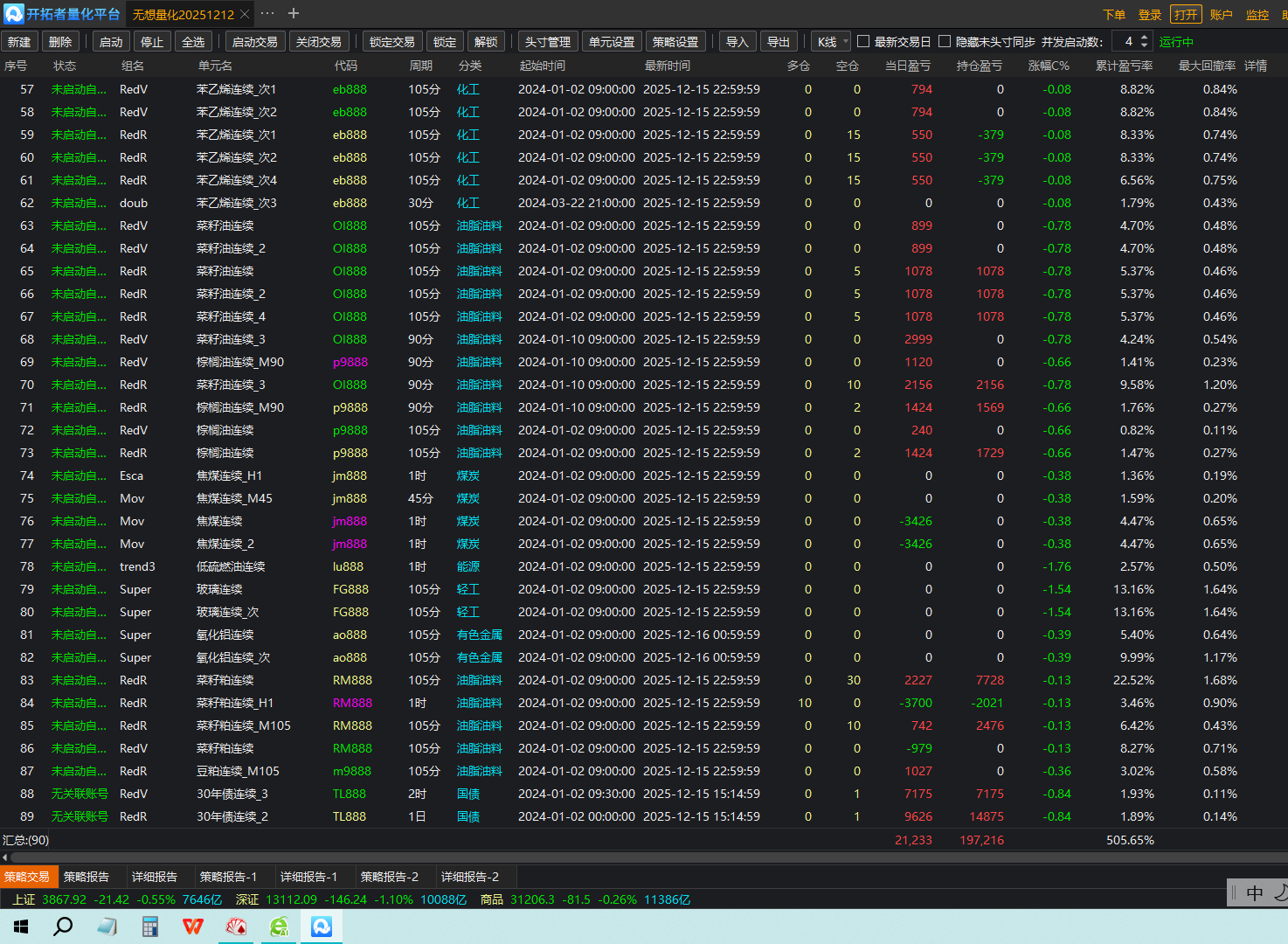Close the 无想量化20251212 tab
The image size is (1288, 944).
tap(245, 14)
